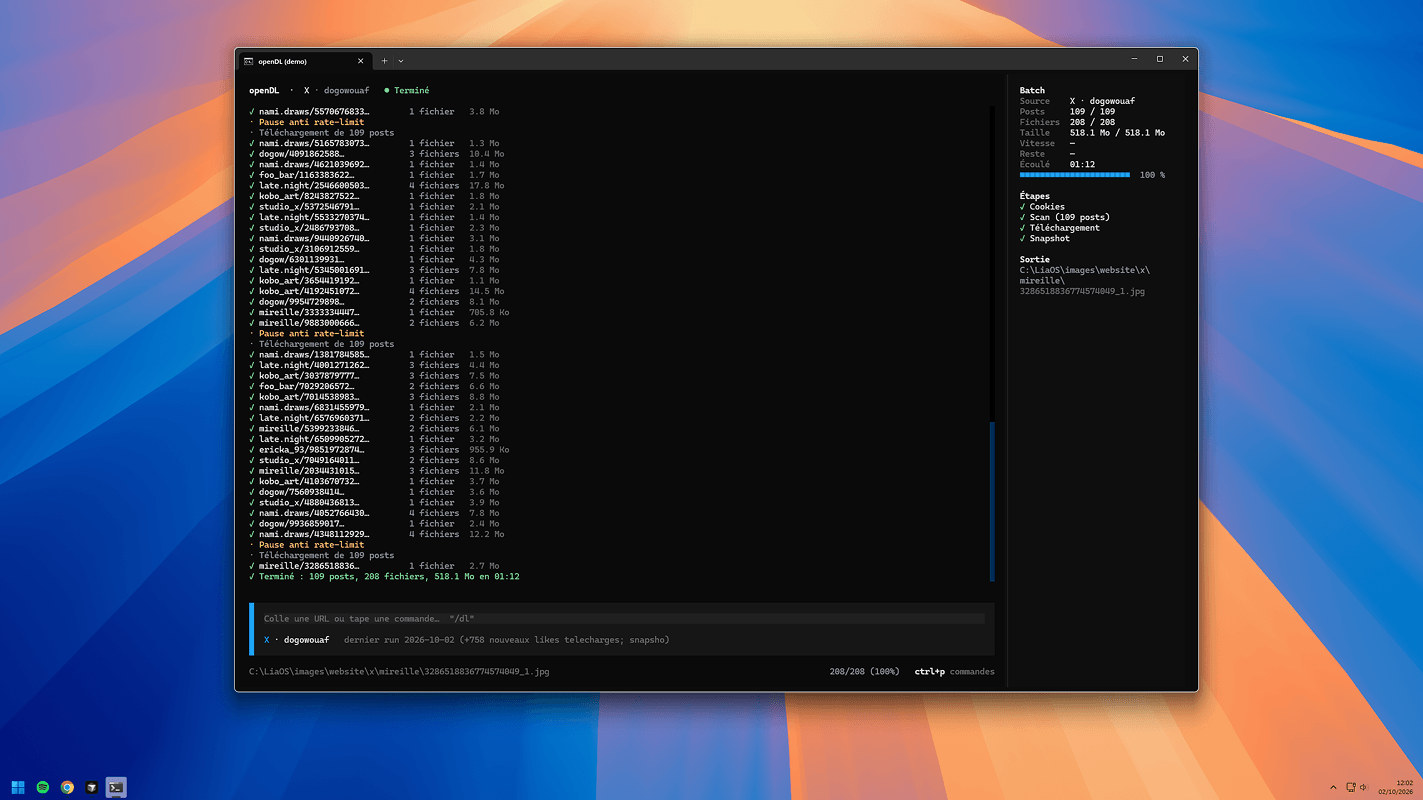Close the openDL (demo) tab
Viewport: 1423px width, 800px height.
click(x=361, y=61)
